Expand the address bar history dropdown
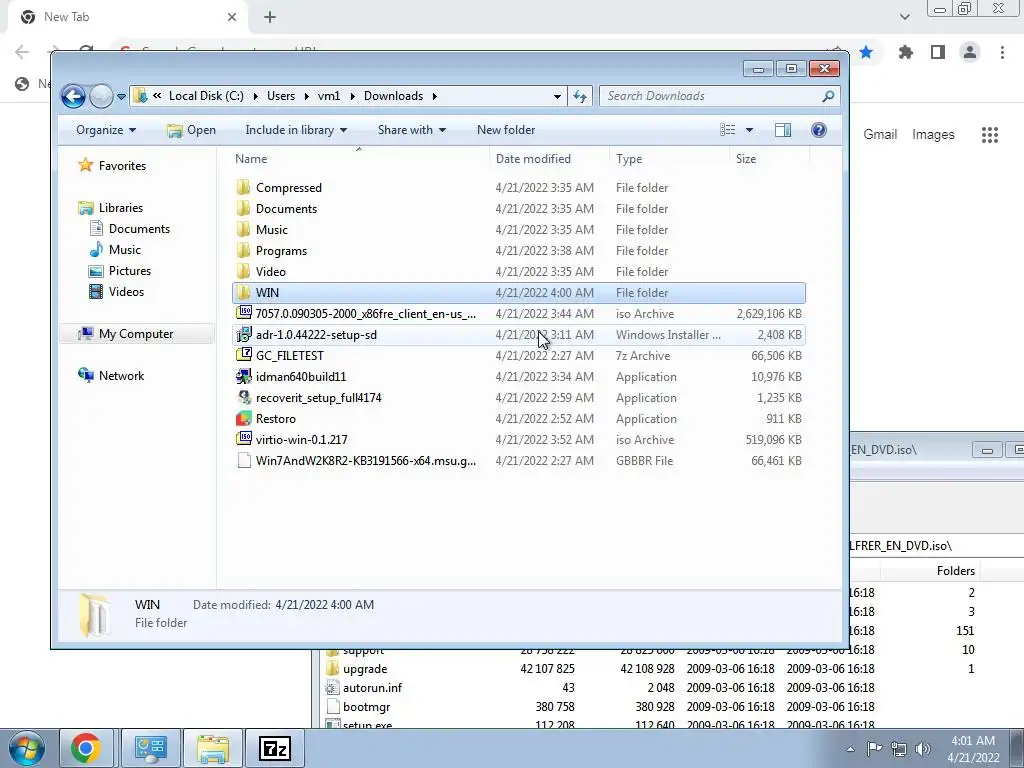 (557, 97)
